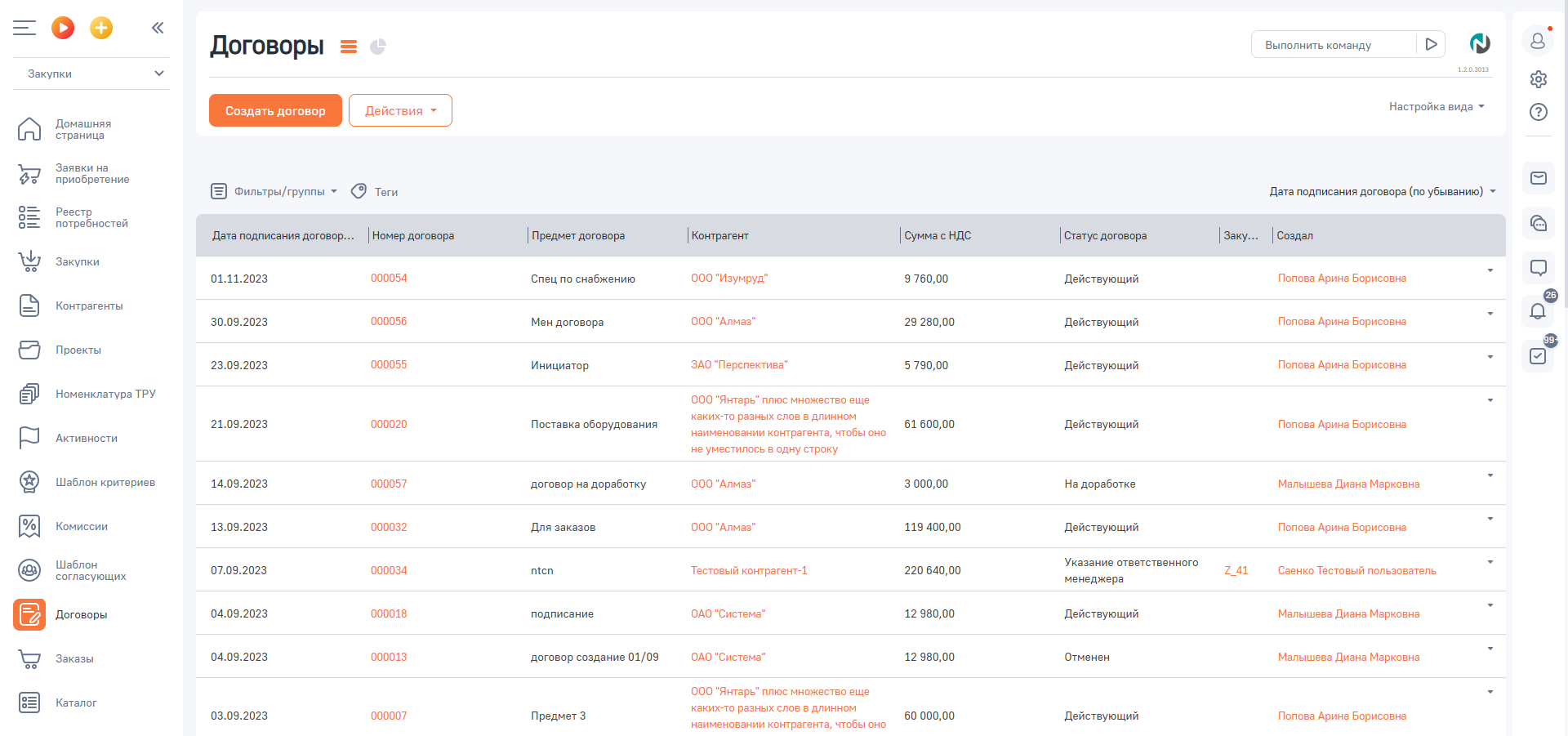Sort by Сумма с НДС column header
1568x736 pixels.
pos(938,235)
